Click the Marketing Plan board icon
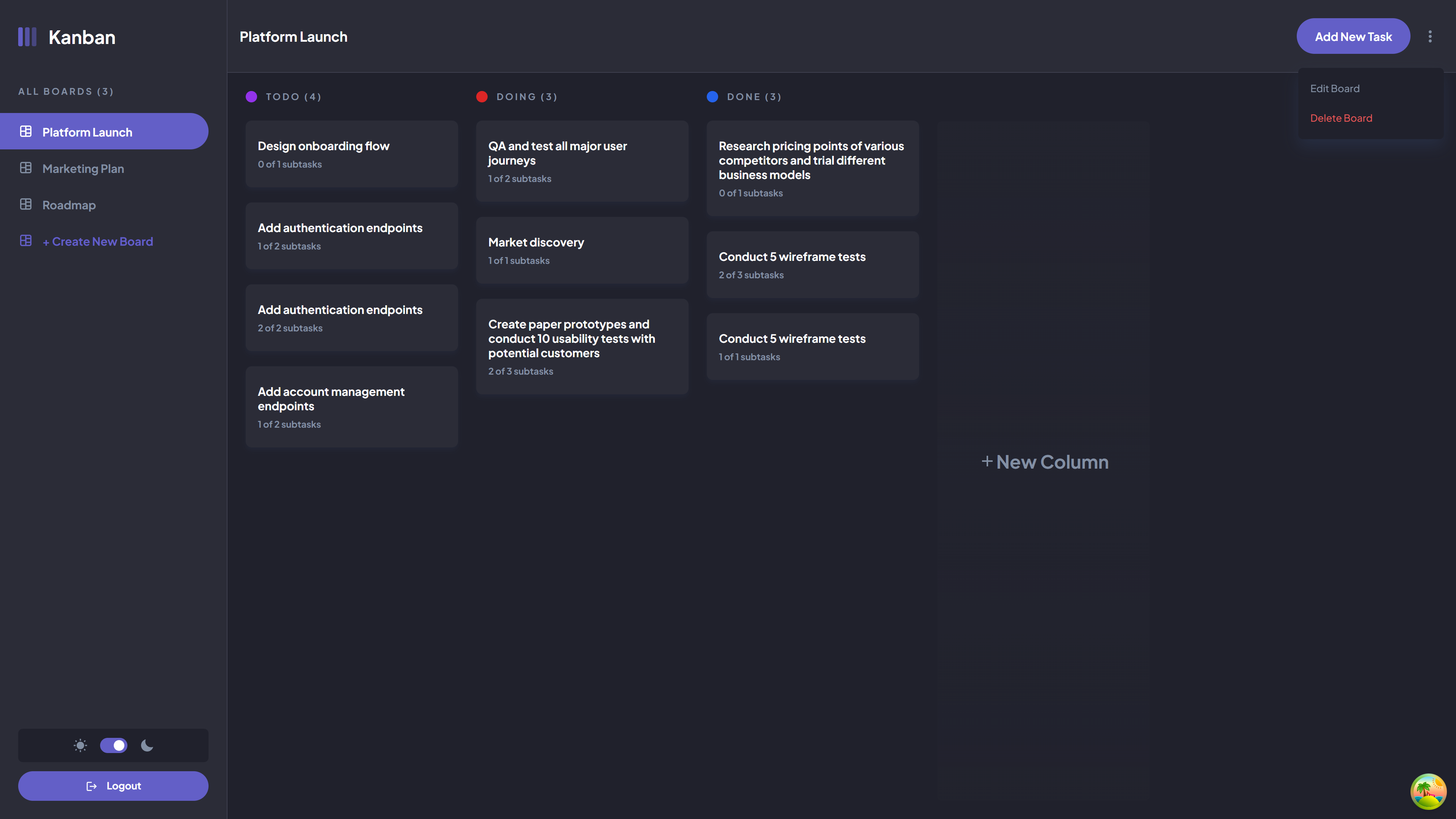This screenshot has width=1456, height=819. click(x=26, y=168)
